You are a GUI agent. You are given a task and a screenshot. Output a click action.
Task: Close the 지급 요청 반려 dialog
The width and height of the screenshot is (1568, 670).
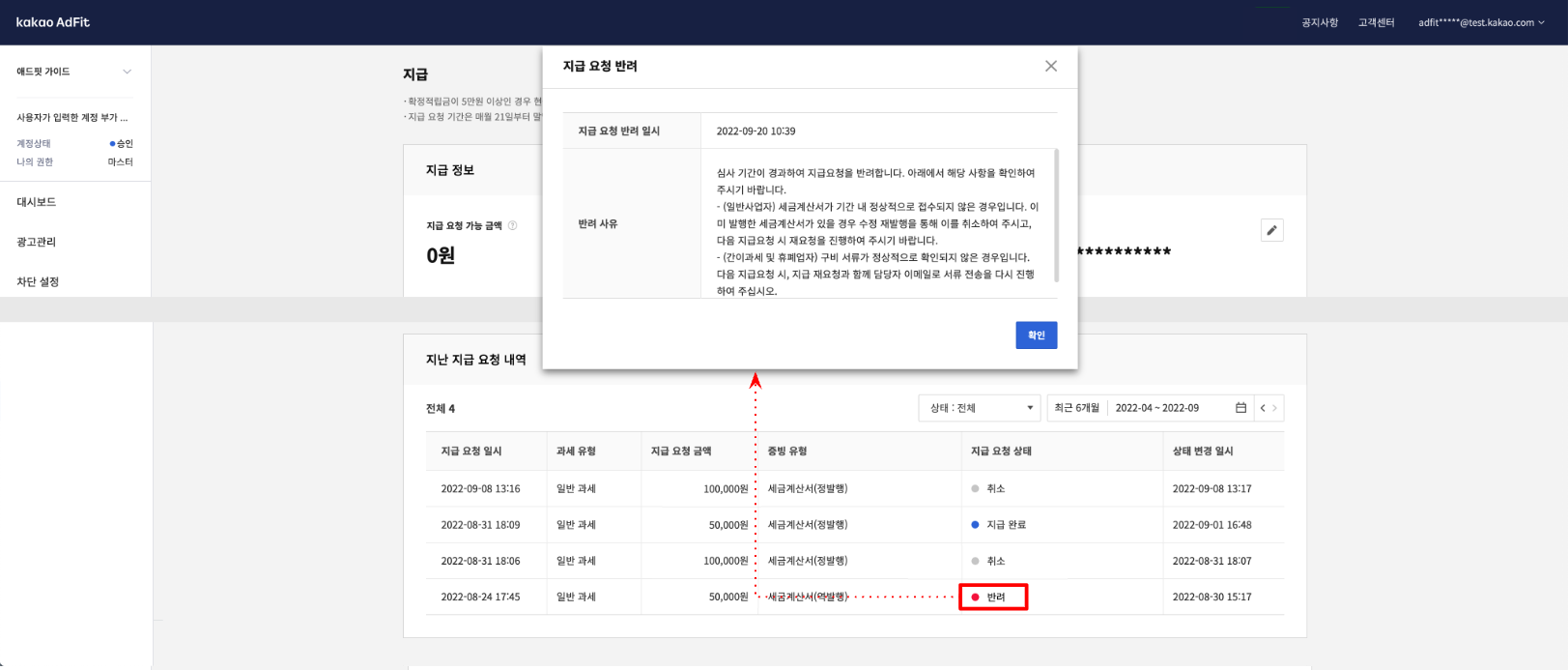pos(1051,66)
